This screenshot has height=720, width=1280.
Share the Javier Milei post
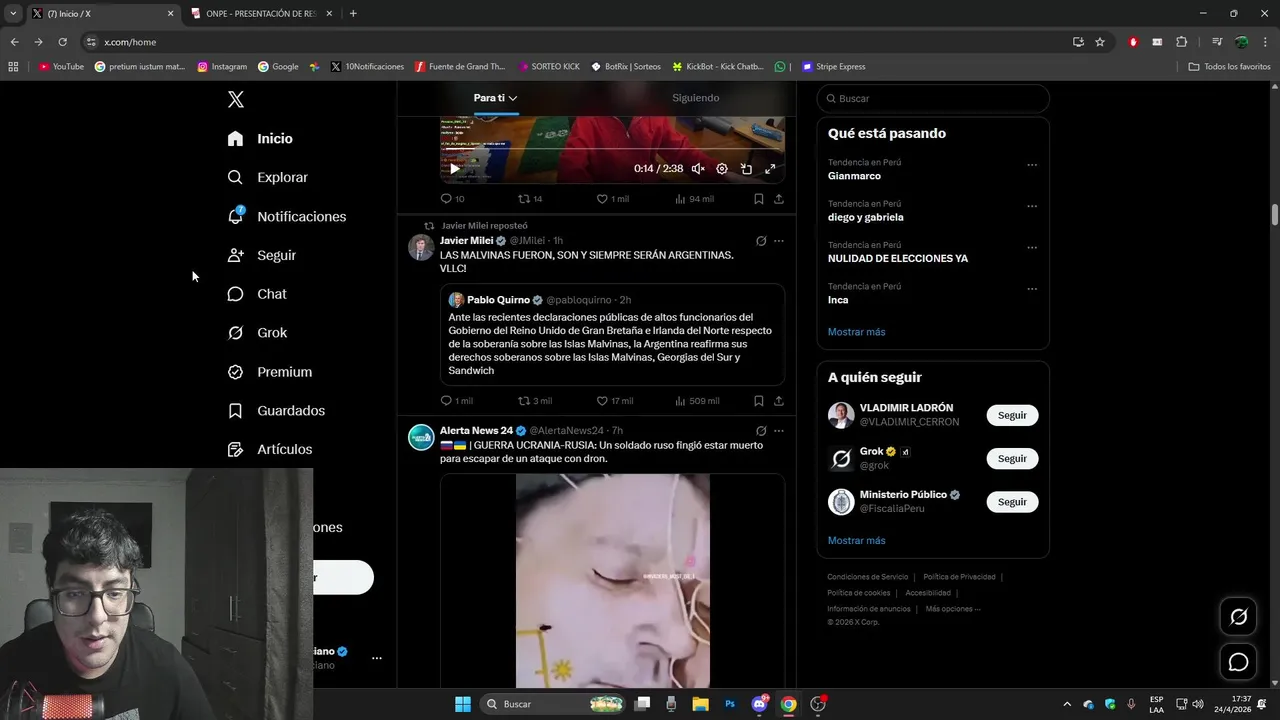(x=779, y=401)
